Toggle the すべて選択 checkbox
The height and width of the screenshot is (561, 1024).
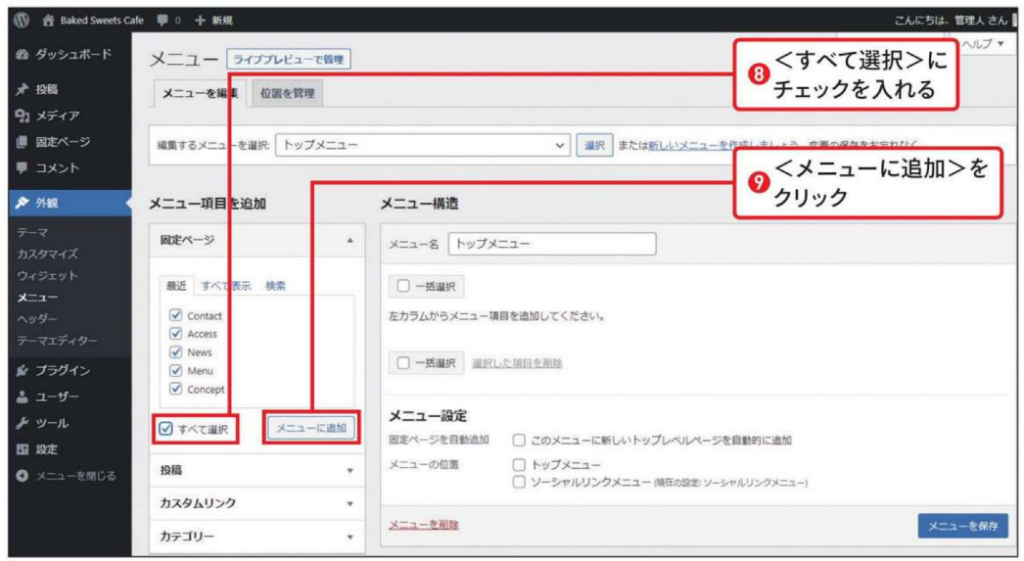[167, 429]
